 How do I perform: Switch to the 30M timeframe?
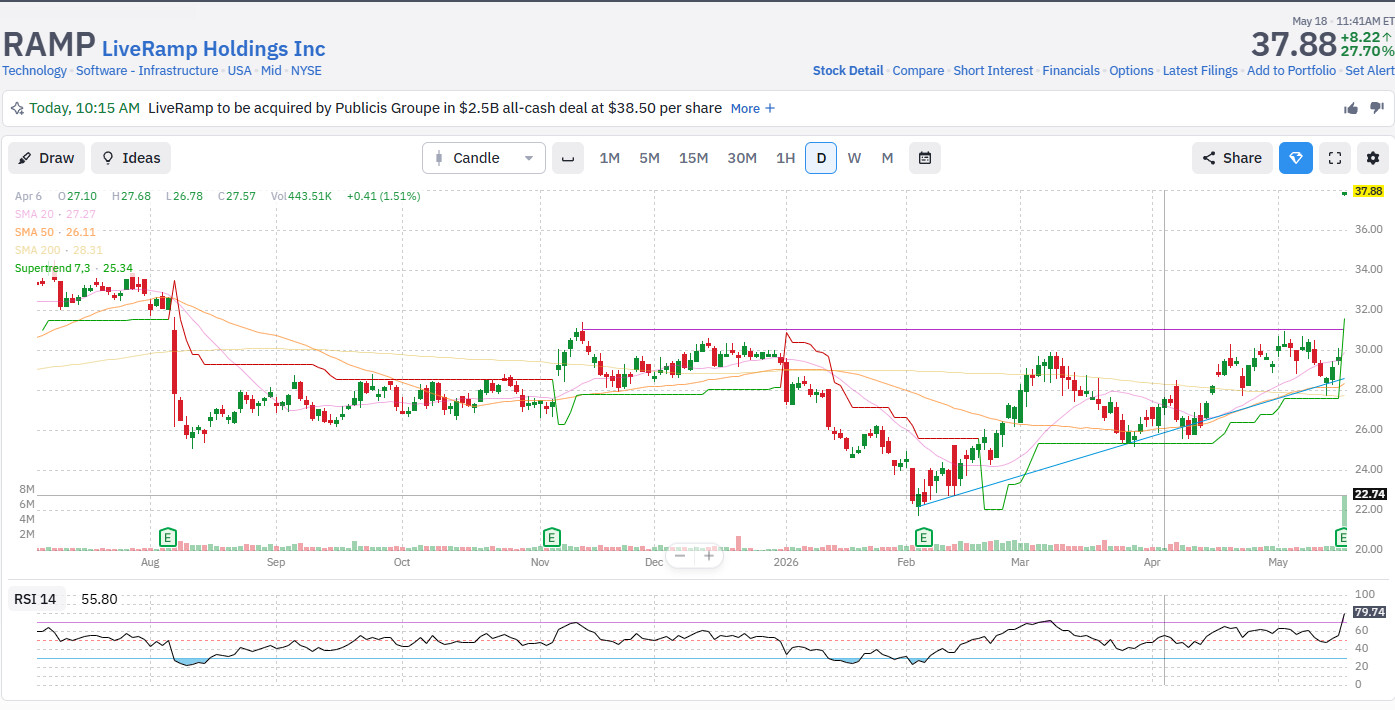(x=742, y=158)
